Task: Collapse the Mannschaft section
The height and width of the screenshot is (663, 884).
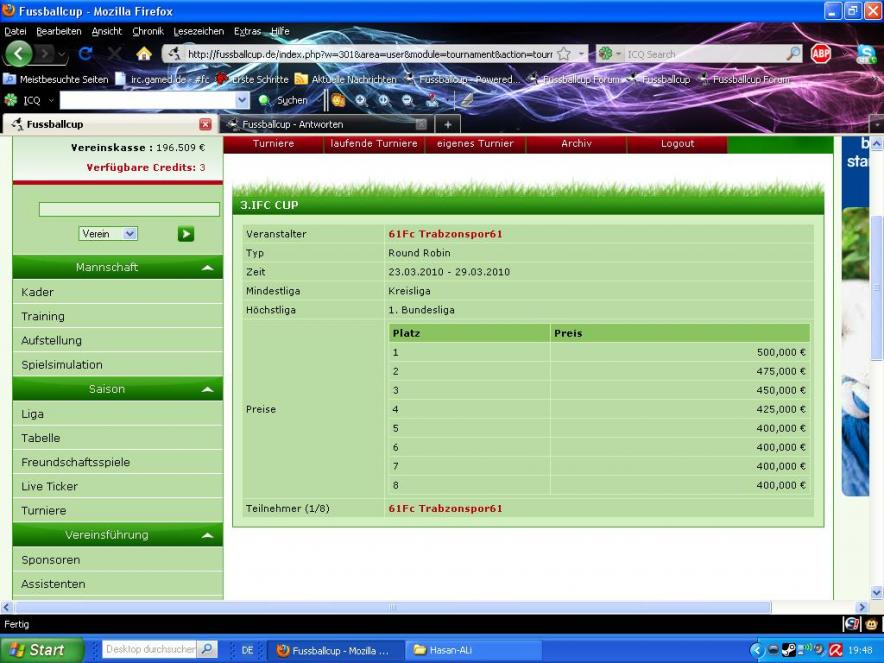Action: [x=207, y=268]
